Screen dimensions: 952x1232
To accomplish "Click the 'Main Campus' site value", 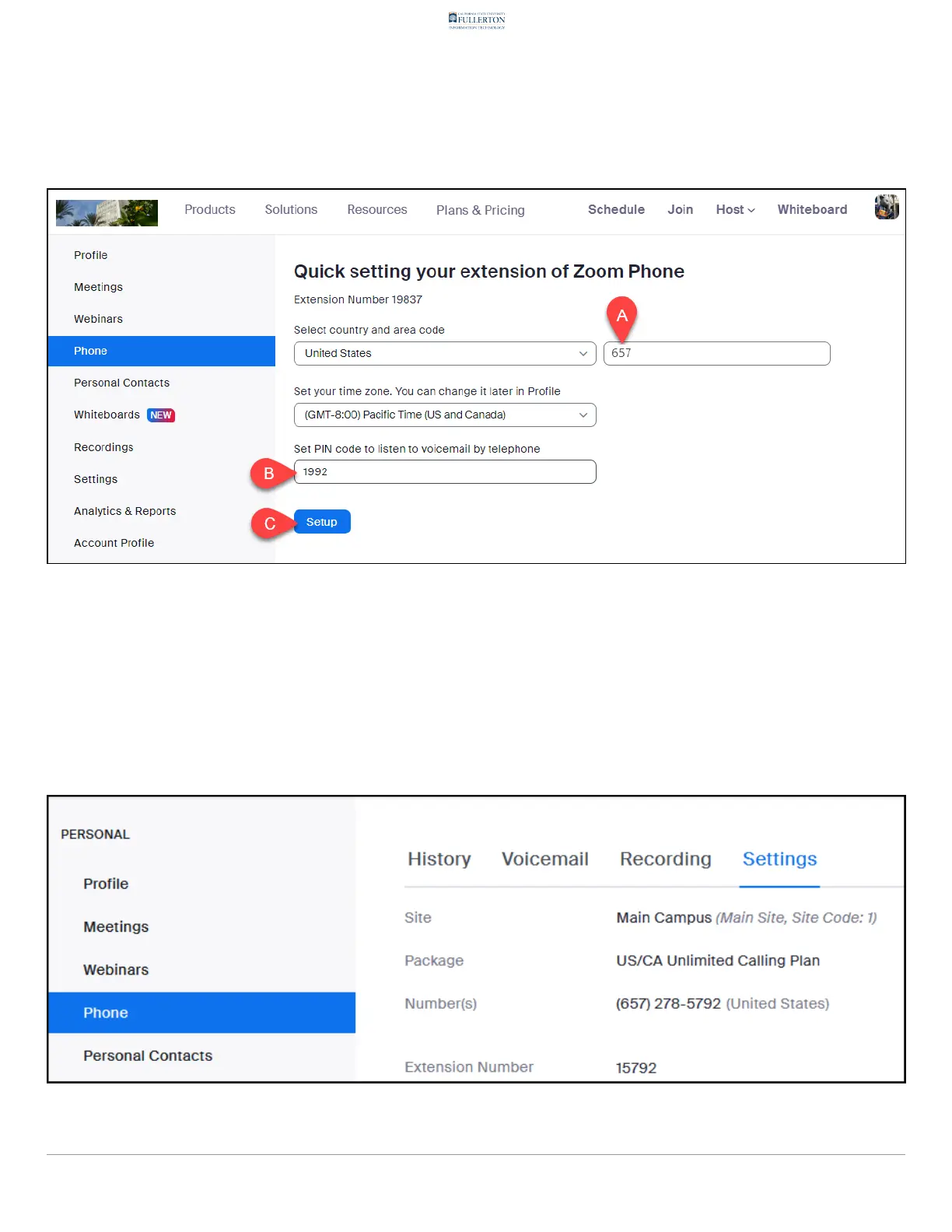I will [x=663, y=918].
